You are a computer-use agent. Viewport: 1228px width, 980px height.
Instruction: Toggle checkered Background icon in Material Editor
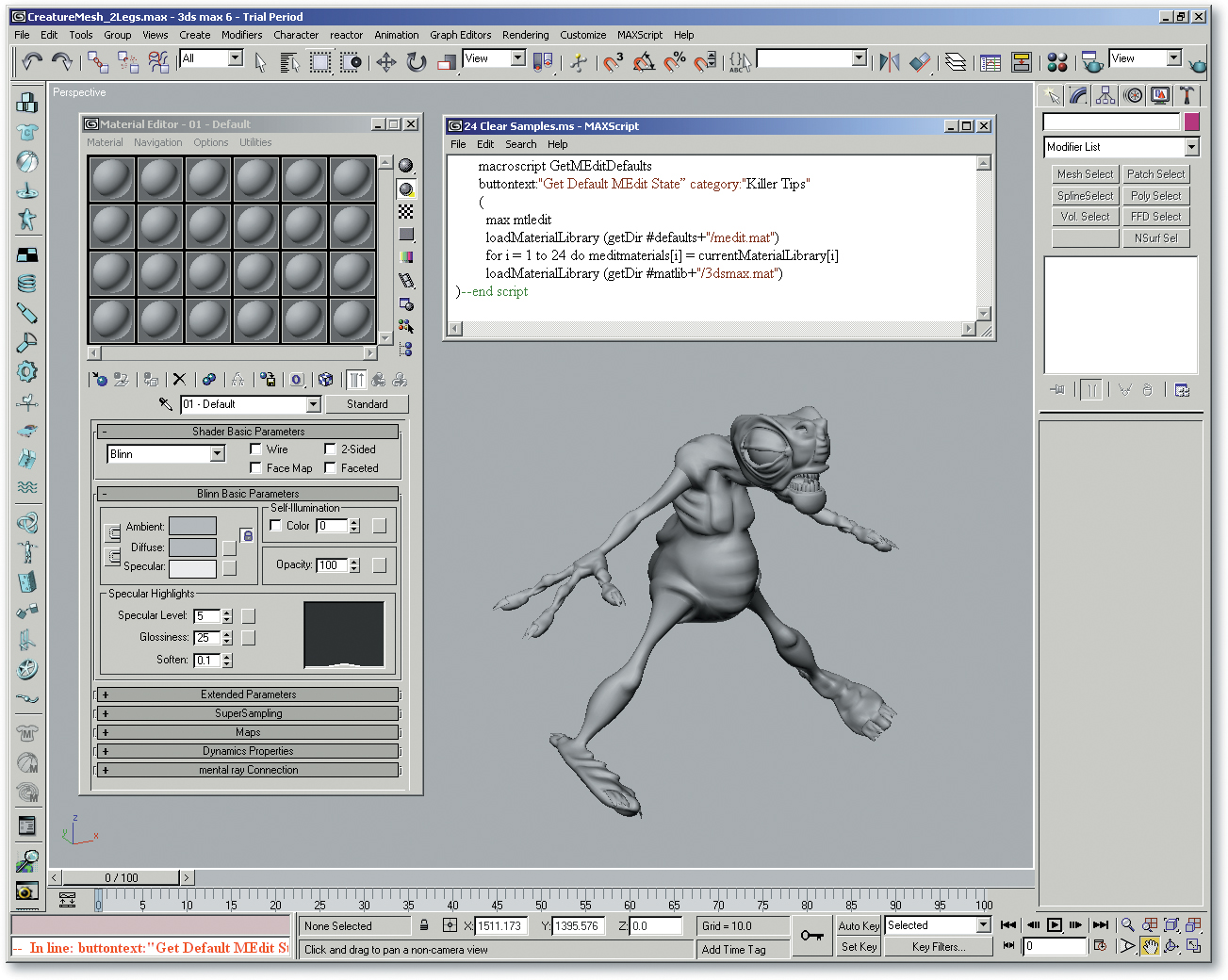coord(406,211)
